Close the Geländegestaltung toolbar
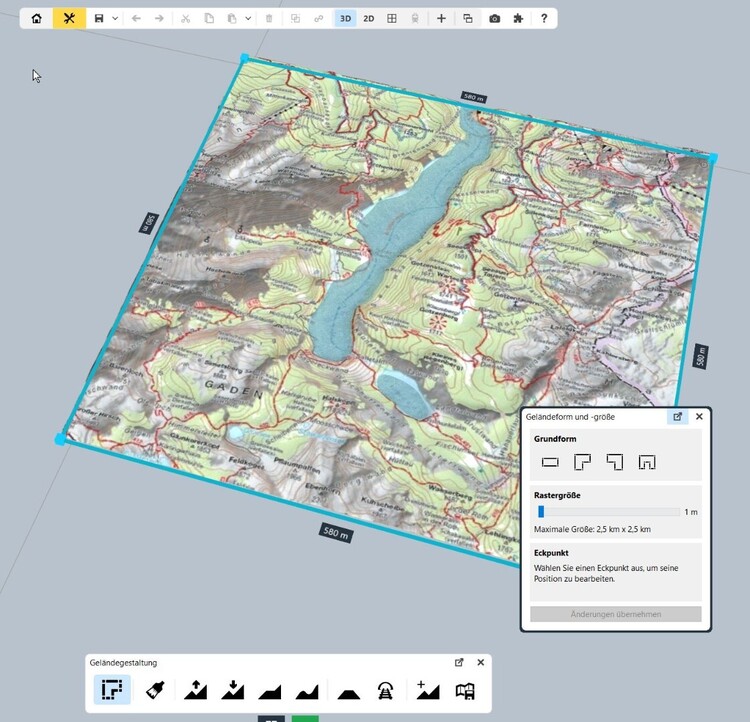 (x=481, y=662)
